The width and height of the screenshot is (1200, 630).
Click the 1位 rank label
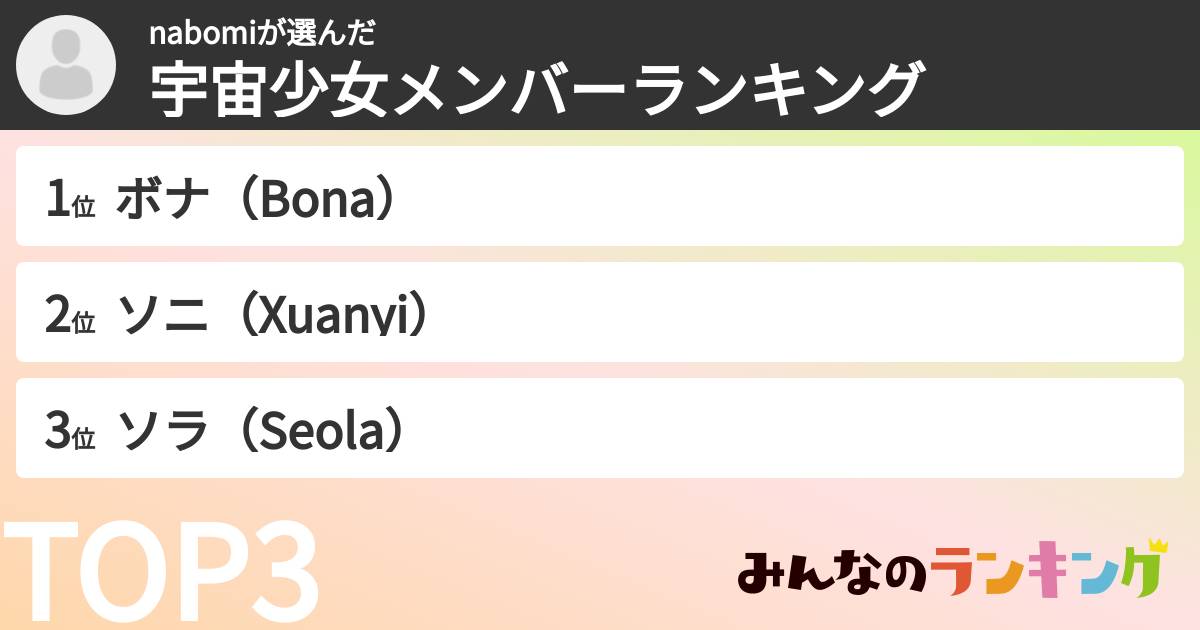[69, 202]
